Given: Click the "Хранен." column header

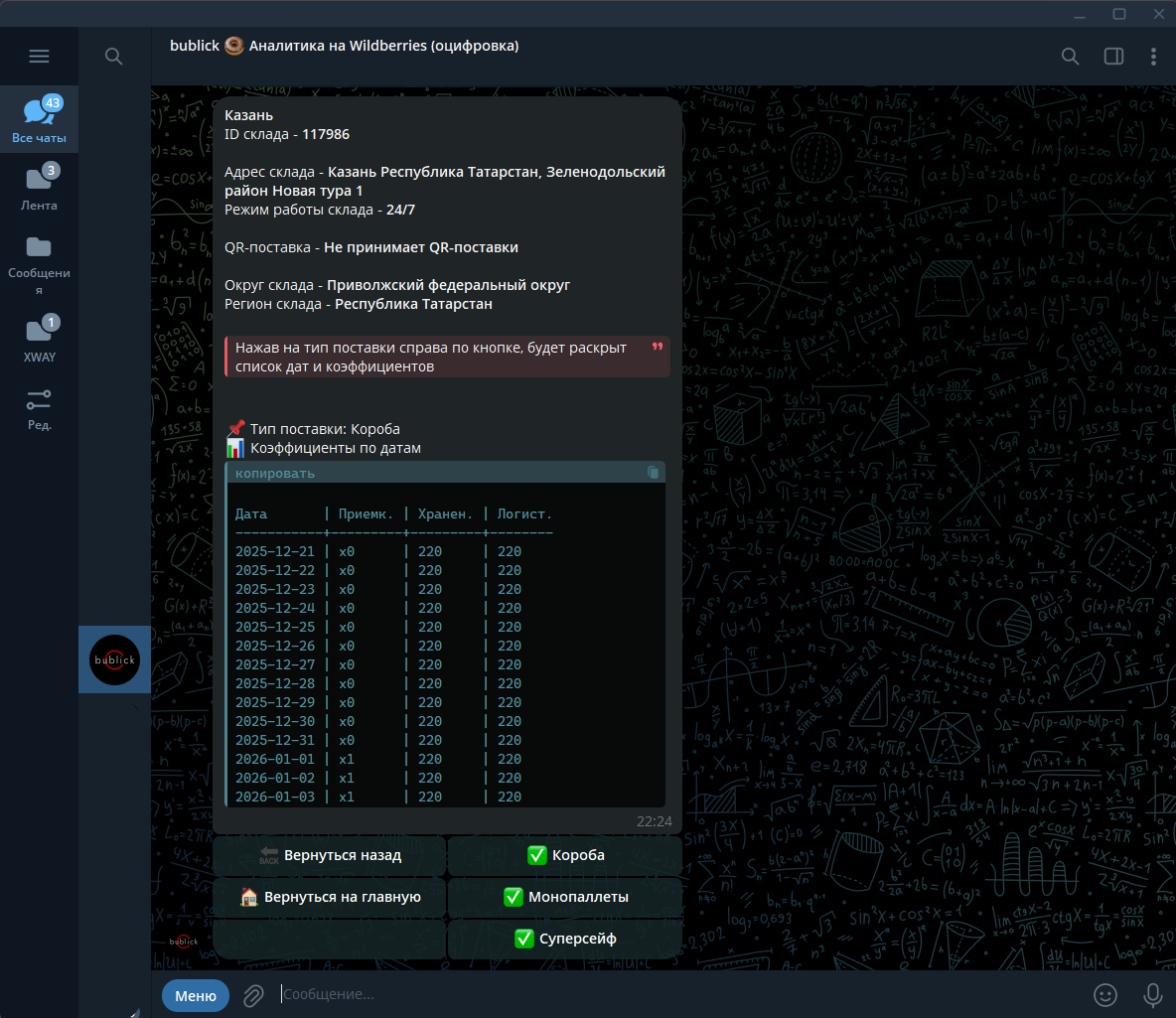Looking at the screenshot, I should coord(446,513).
